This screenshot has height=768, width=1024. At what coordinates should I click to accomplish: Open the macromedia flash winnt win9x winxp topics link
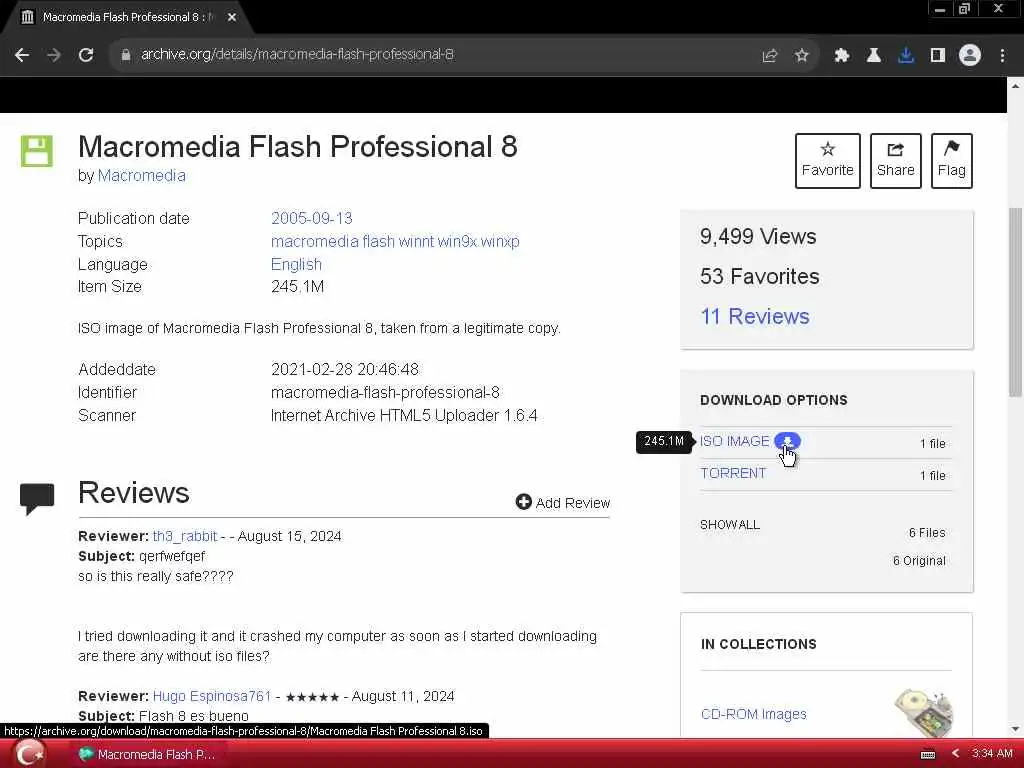pos(395,242)
